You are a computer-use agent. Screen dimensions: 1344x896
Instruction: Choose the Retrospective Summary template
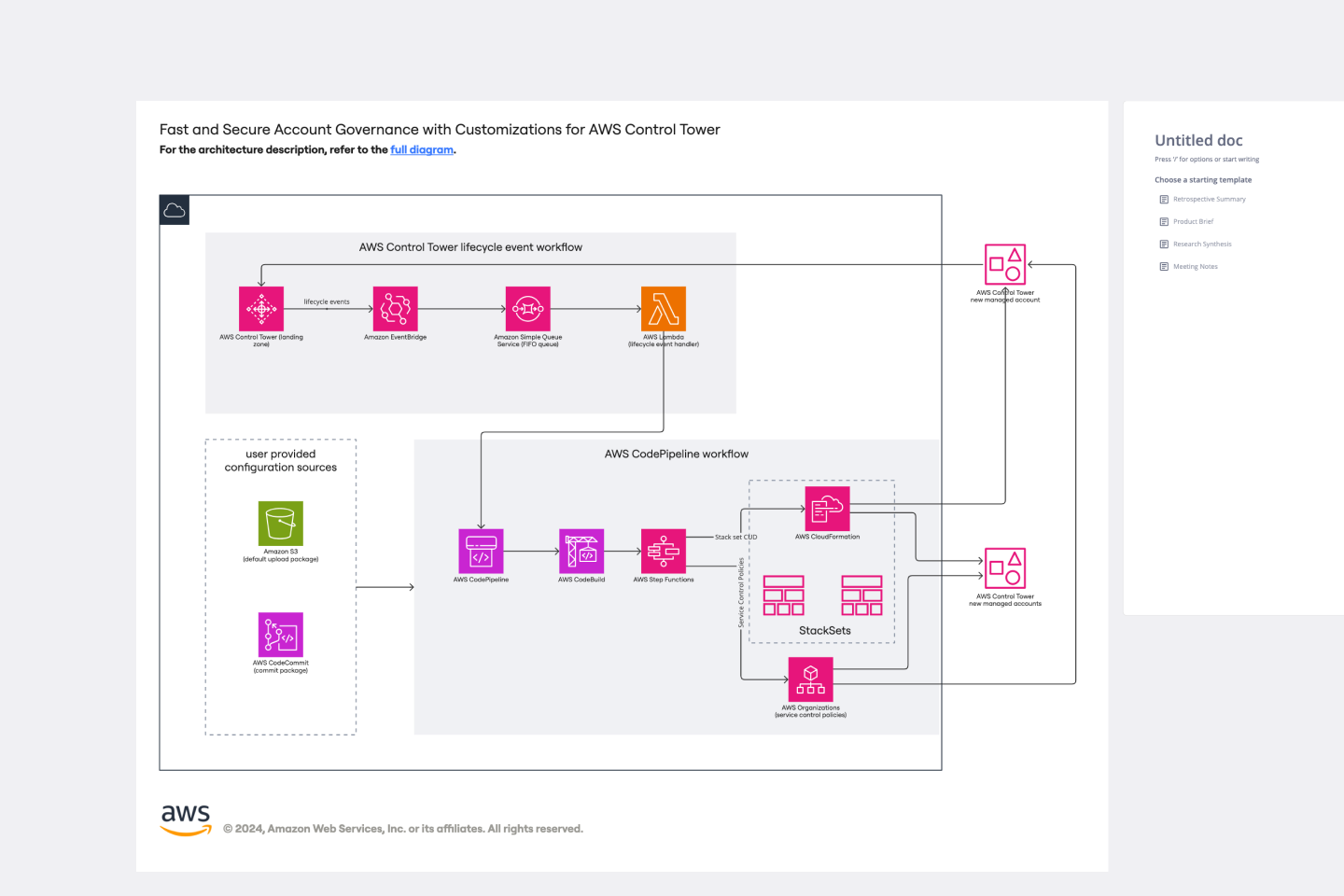click(1209, 200)
